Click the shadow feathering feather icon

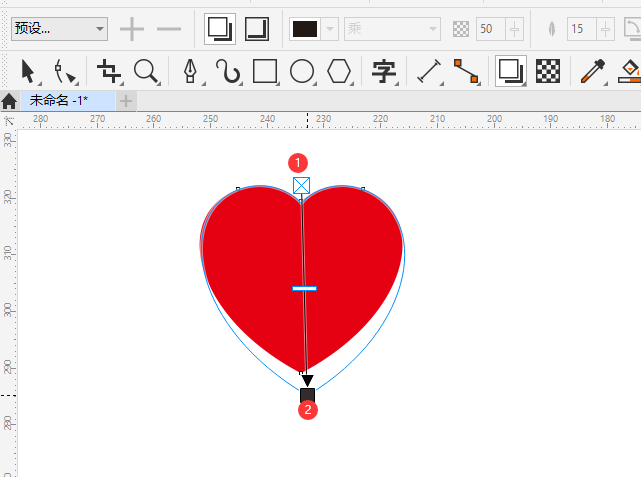pos(551,29)
